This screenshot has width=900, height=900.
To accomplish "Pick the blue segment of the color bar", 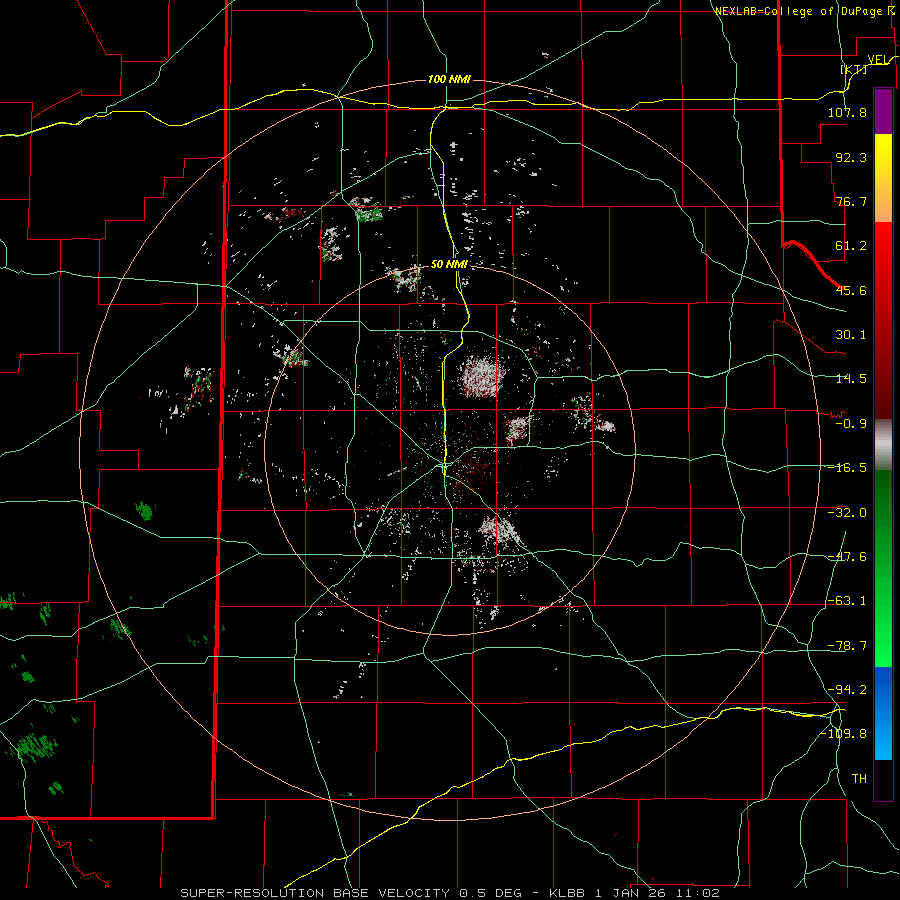I will point(883,713).
